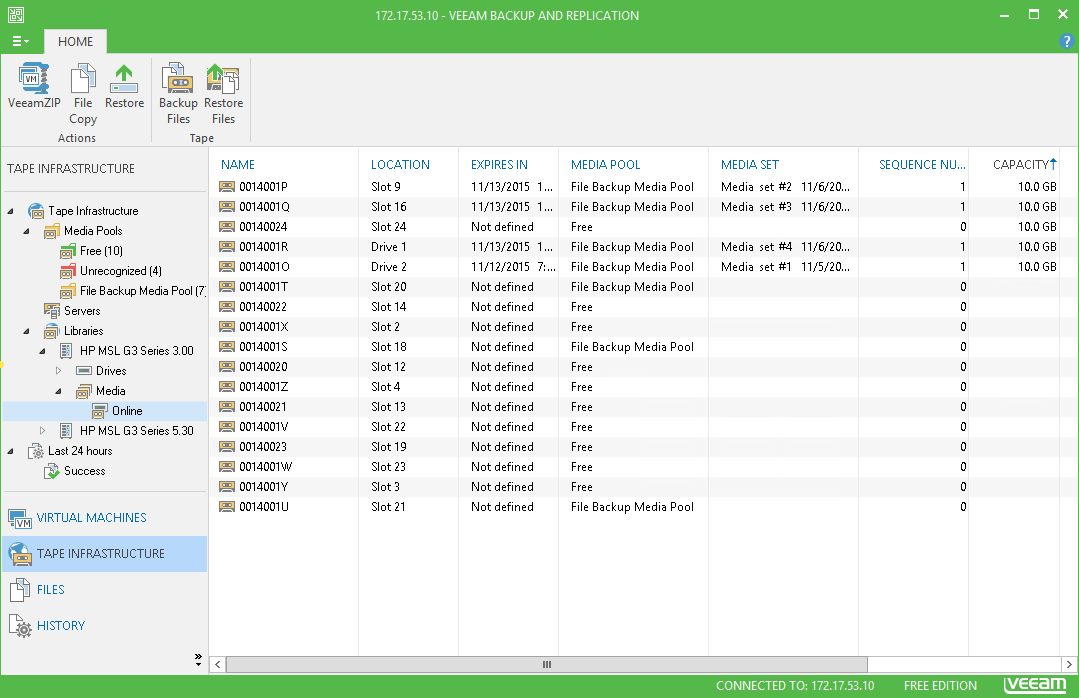Viewport: 1079px width, 698px height.
Task: Click the scroll left arrow
Action: pyautogui.click(x=217, y=664)
